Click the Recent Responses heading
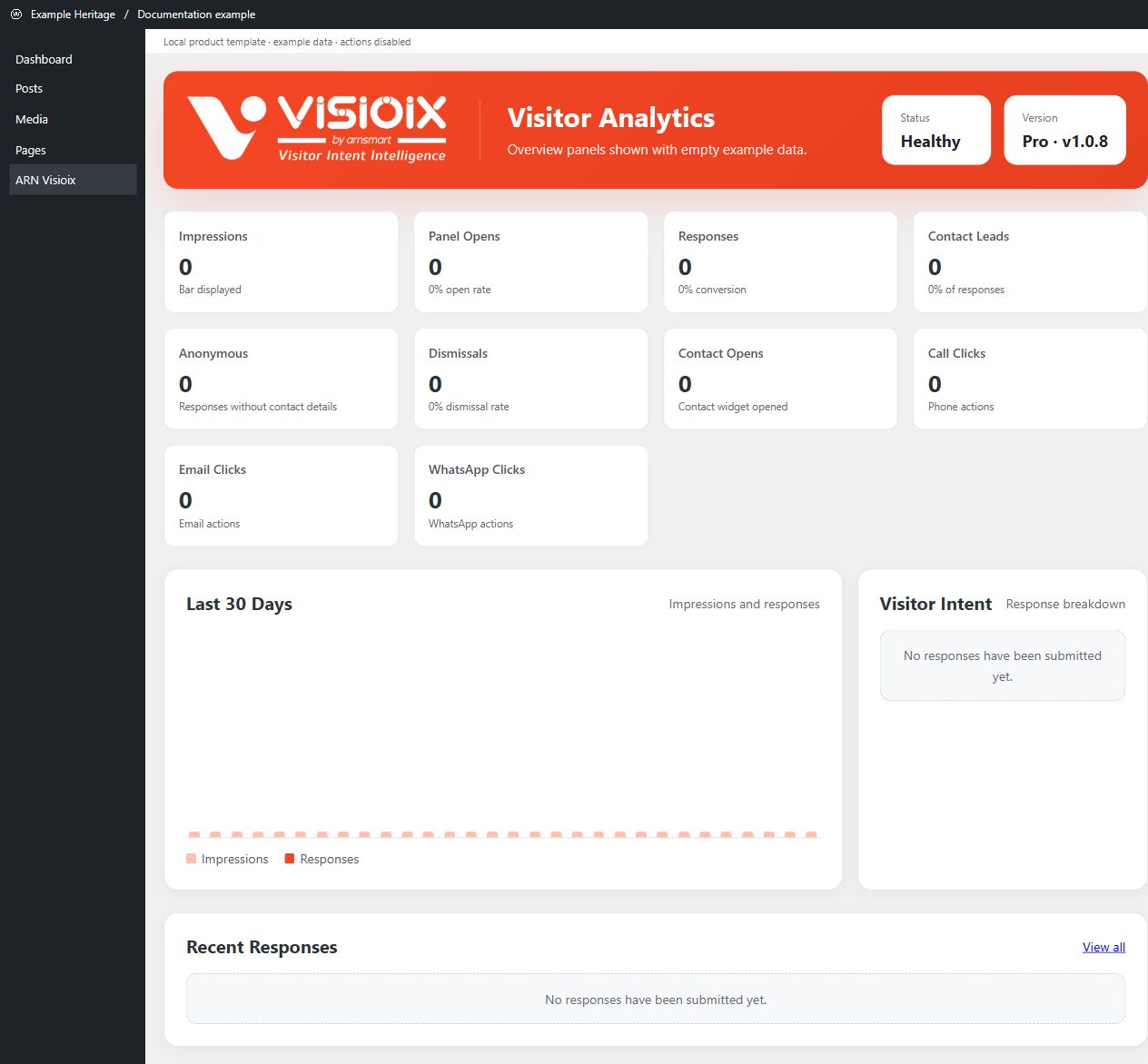This screenshot has width=1148, height=1064. (262, 947)
